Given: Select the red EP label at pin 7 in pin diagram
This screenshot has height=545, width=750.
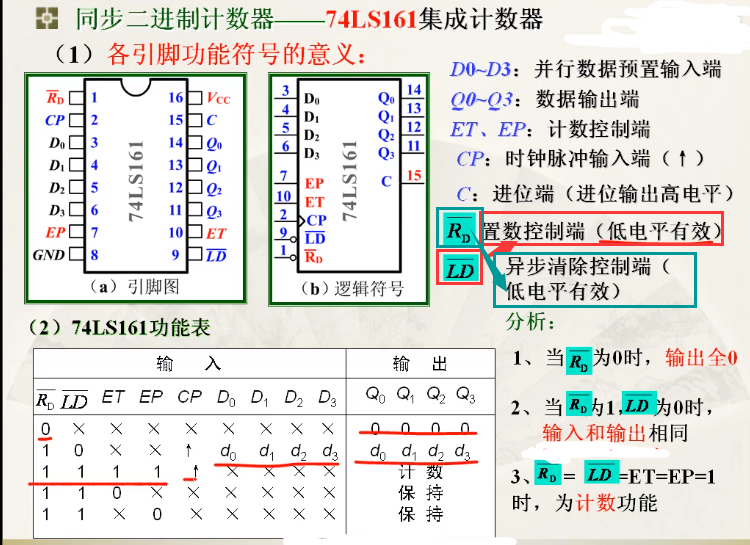Looking at the screenshot, I should pyautogui.click(x=55, y=233).
